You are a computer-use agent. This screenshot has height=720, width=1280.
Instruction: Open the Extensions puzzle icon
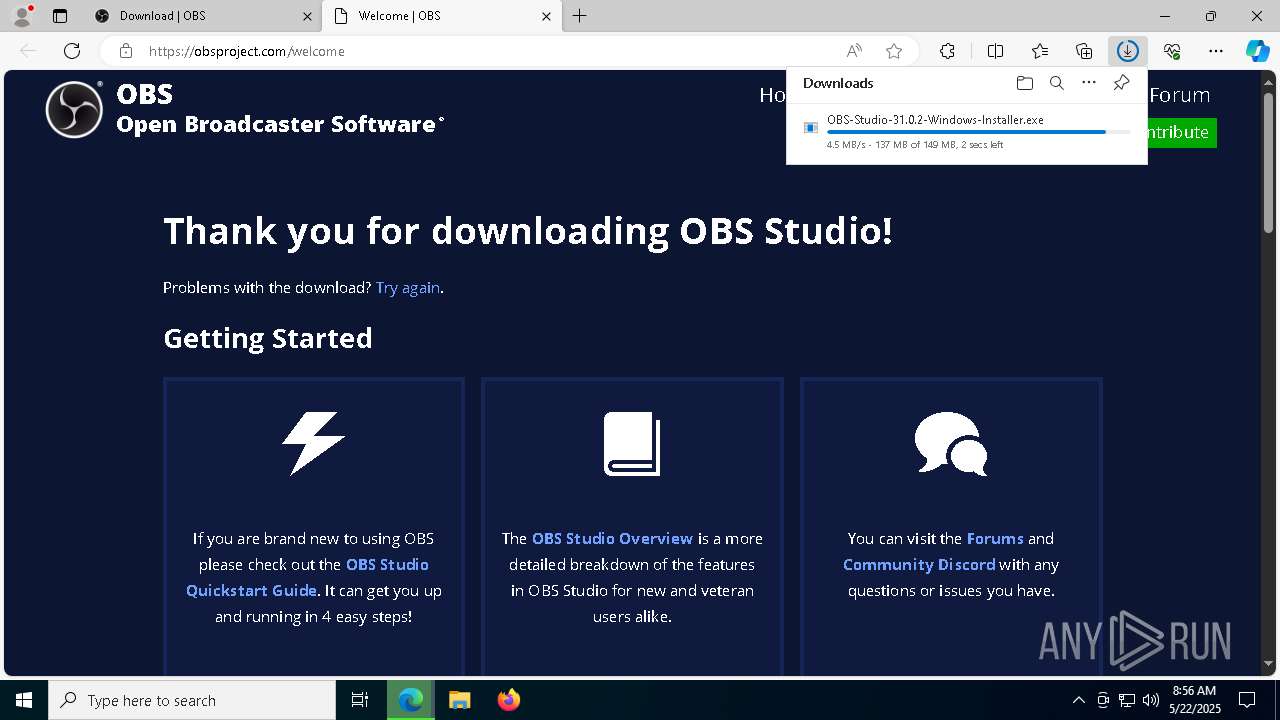click(947, 51)
